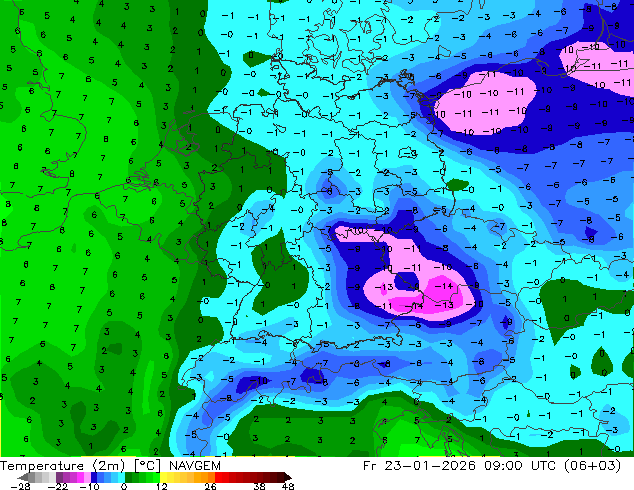Screen dimensions: 634x490
Task: Select the bright magenta legend swatch
Action: (x=80, y=477)
